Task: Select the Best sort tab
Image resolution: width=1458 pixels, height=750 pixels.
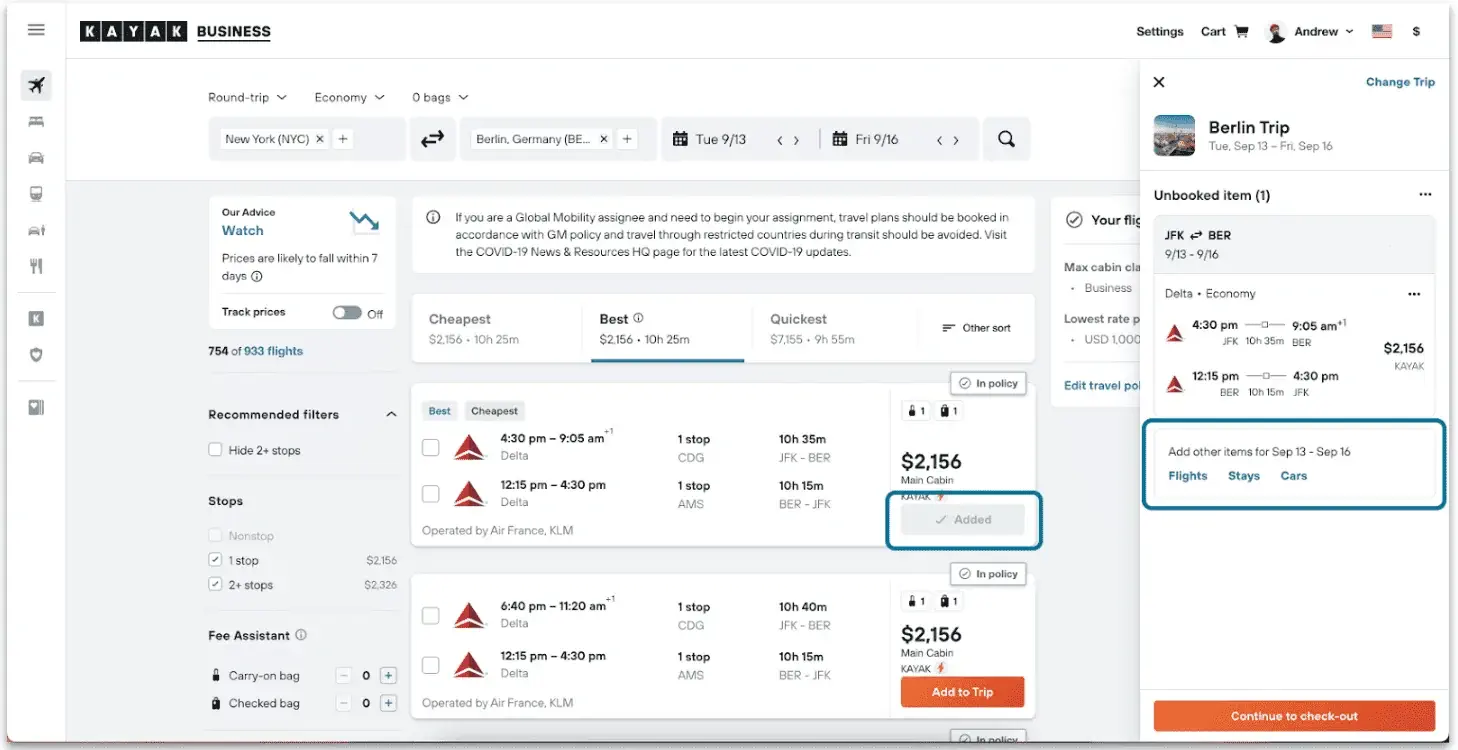Action: (x=667, y=328)
